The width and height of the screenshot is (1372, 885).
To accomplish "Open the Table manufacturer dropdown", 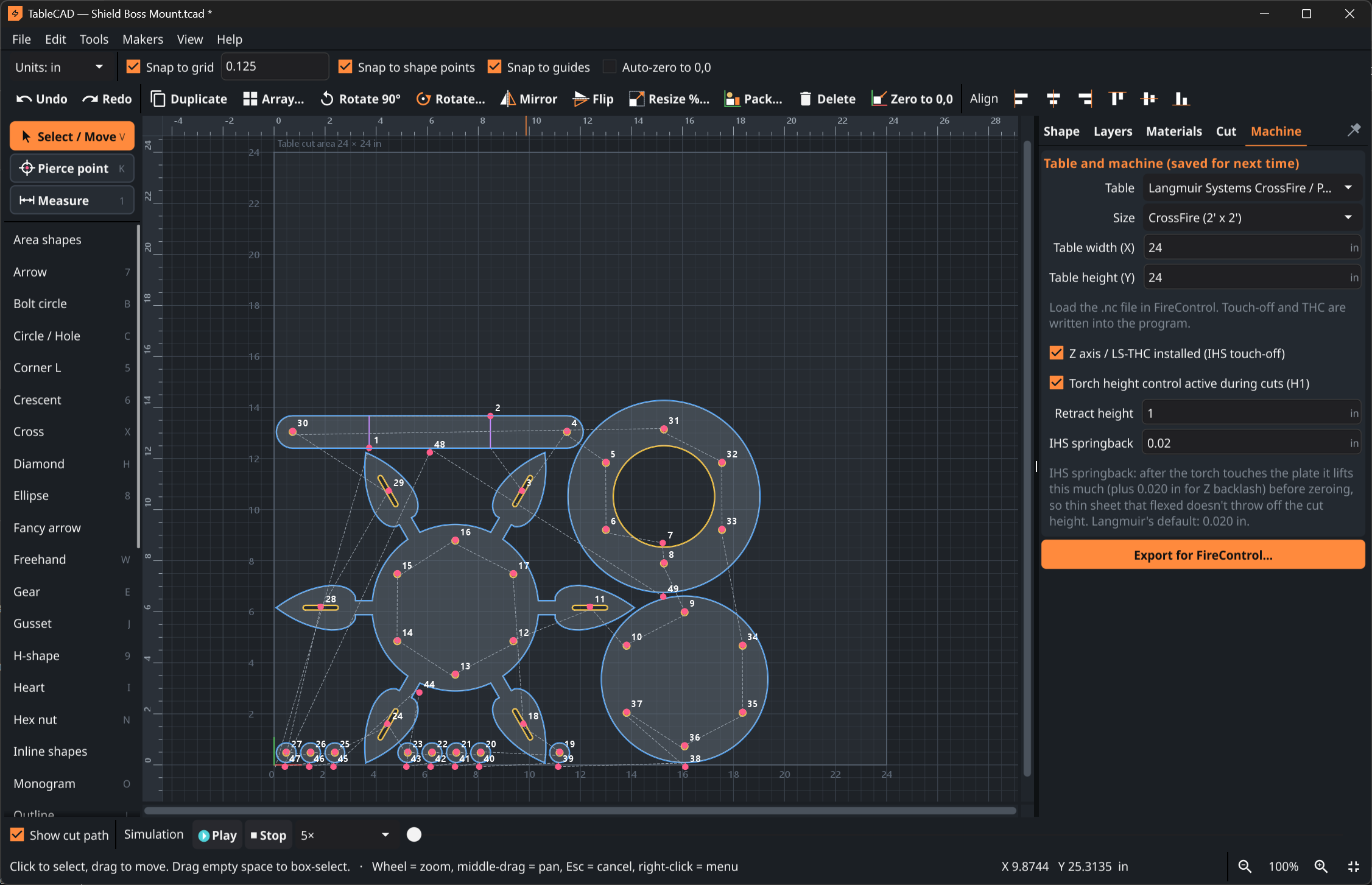I will 1251,188.
